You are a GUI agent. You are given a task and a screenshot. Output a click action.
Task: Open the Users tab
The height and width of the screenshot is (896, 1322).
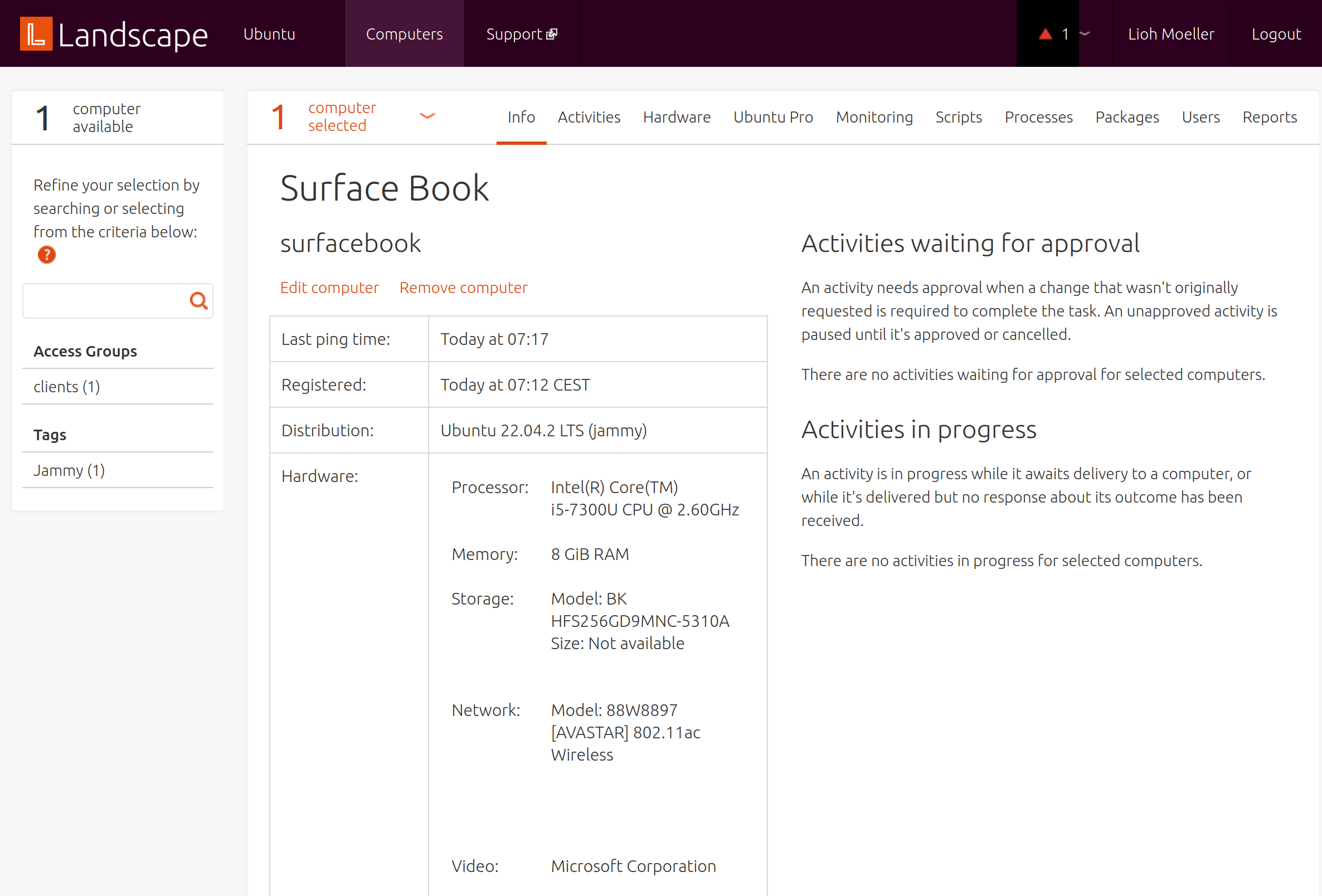pos(1201,117)
